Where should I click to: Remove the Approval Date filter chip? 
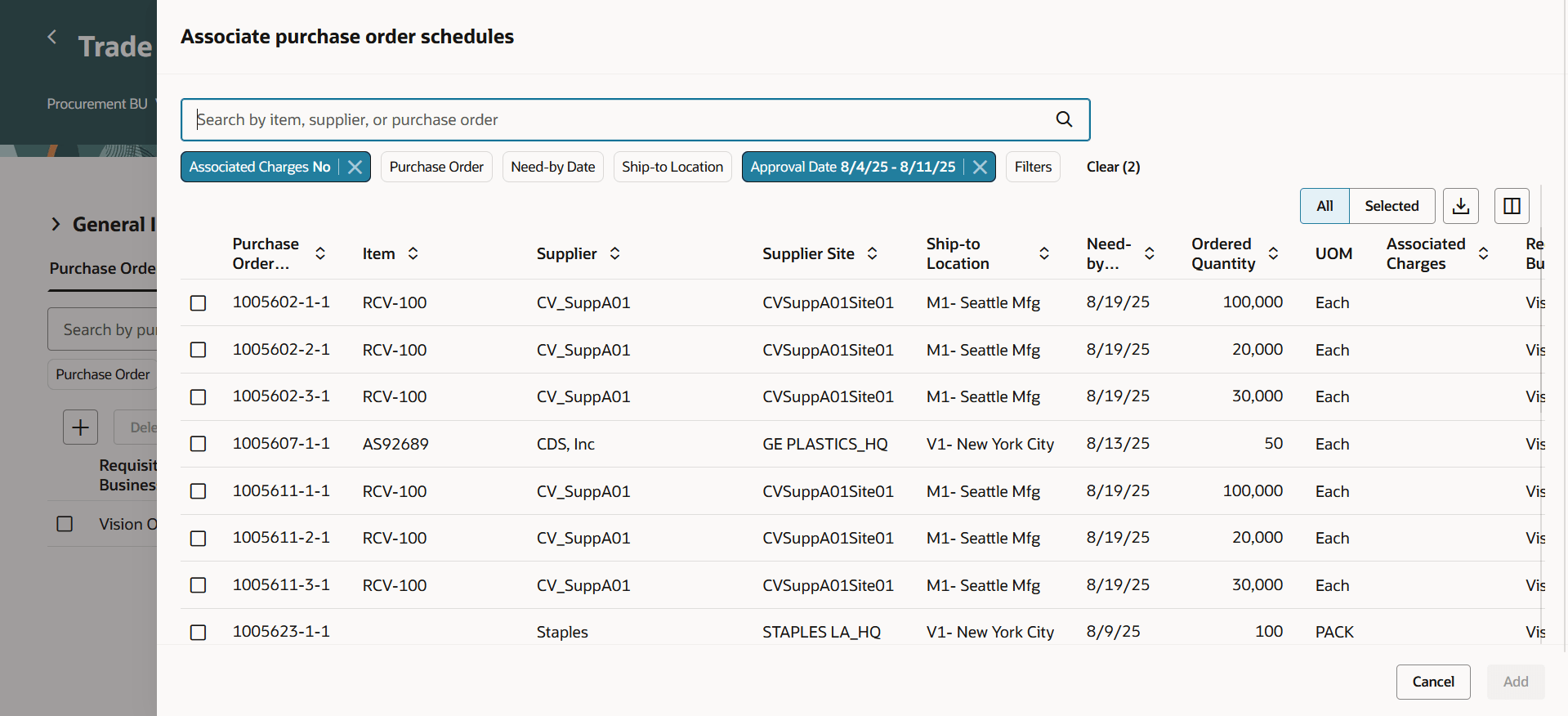click(980, 167)
